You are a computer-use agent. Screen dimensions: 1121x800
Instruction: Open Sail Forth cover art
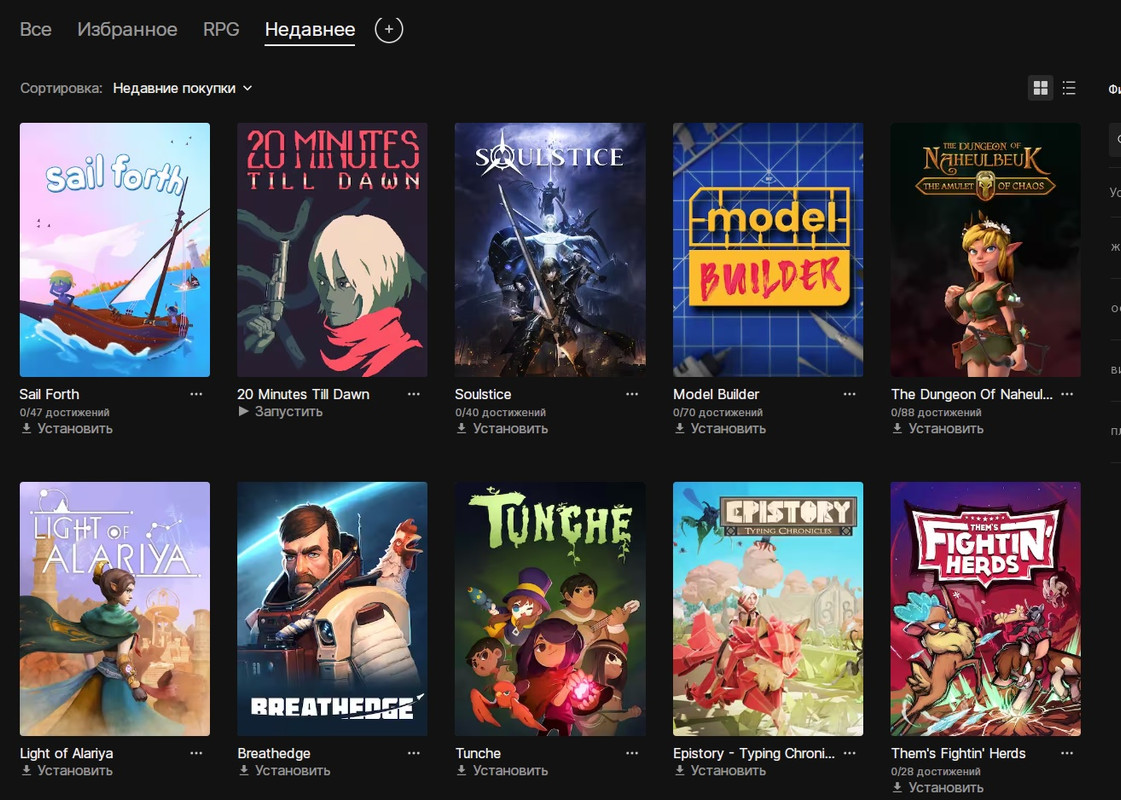click(x=115, y=250)
